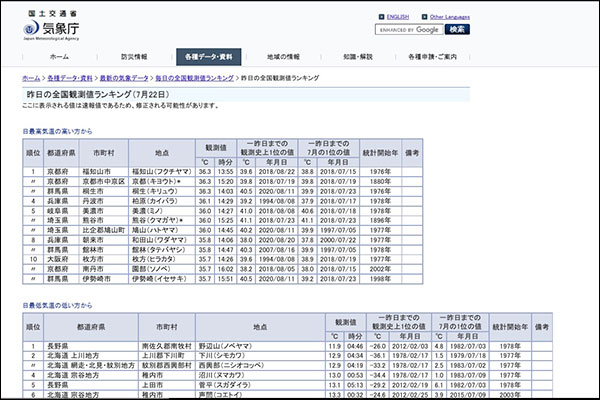Open 毎日の全国観測値ランキング breadcrumb link
This screenshot has height=400, width=600.
click(x=194, y=77)
